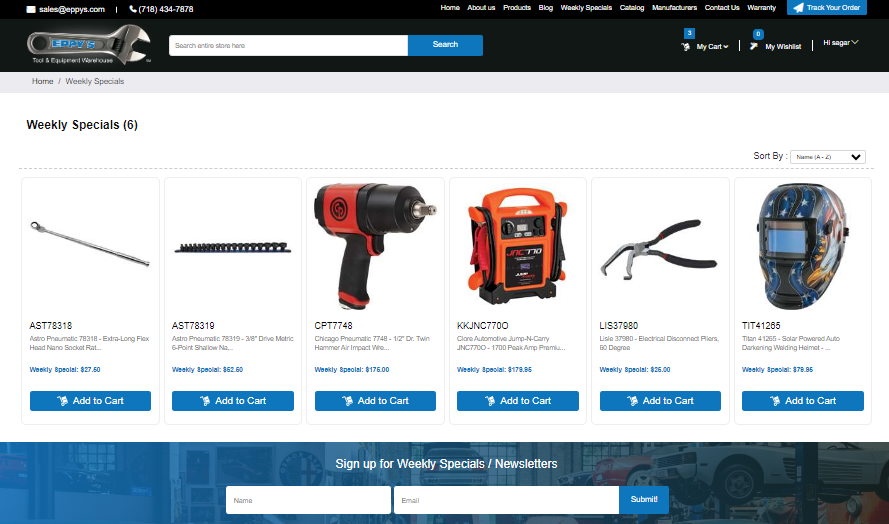Click the envelope icon beside sales email

click(31, 9)
